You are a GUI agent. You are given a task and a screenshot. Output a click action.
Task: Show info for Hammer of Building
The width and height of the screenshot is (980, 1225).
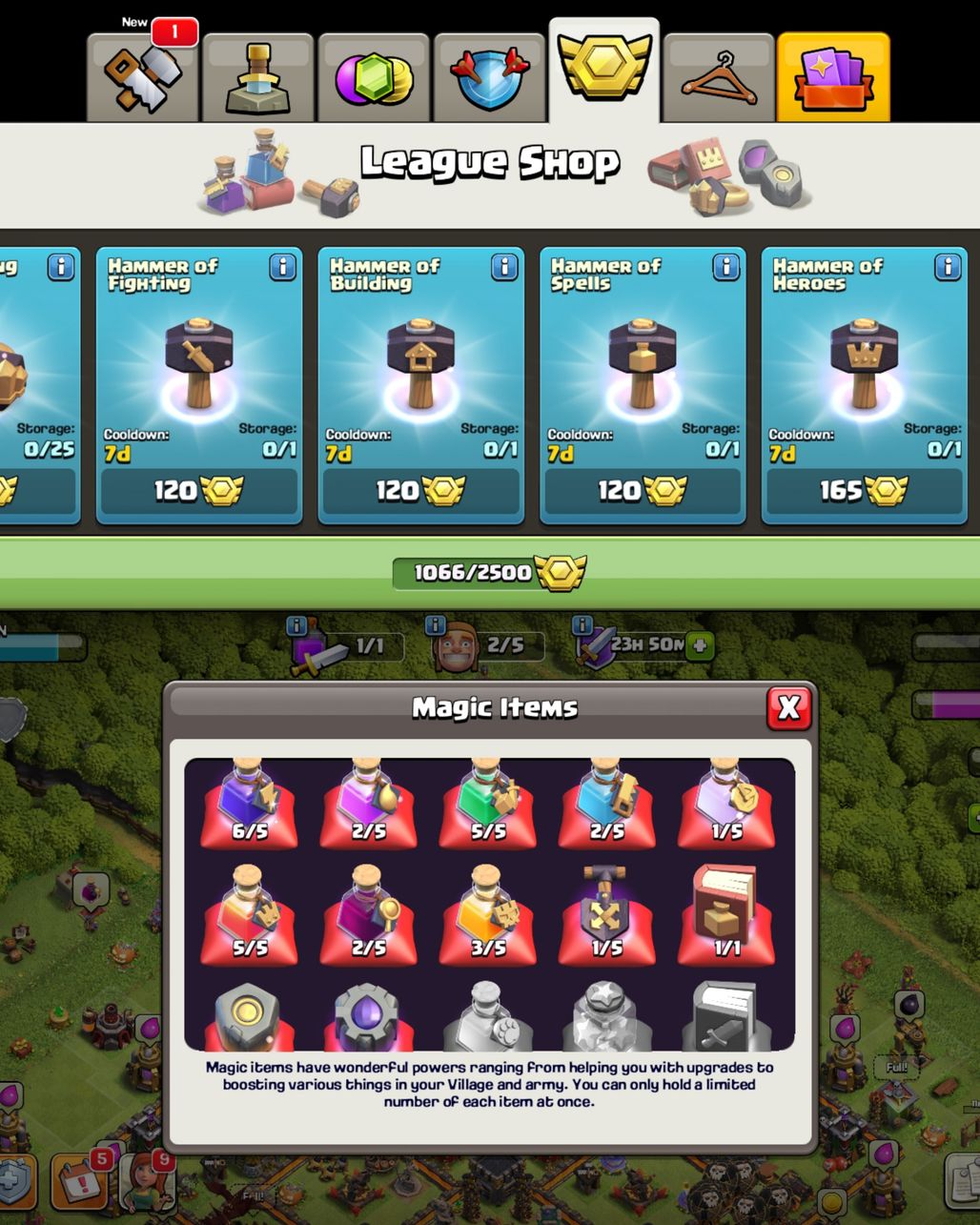click(x=504, y=267)
